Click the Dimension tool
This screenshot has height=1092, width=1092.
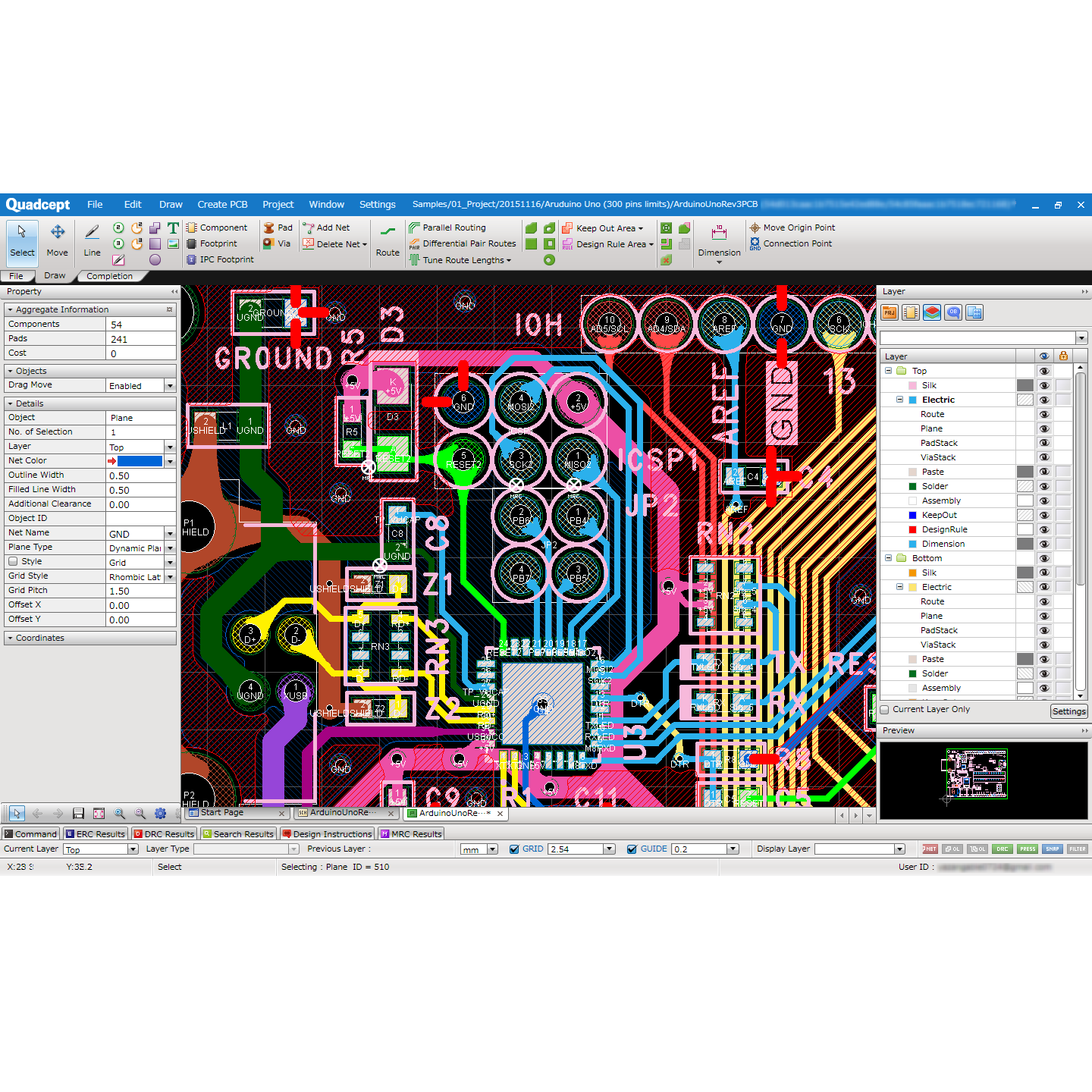719,240
